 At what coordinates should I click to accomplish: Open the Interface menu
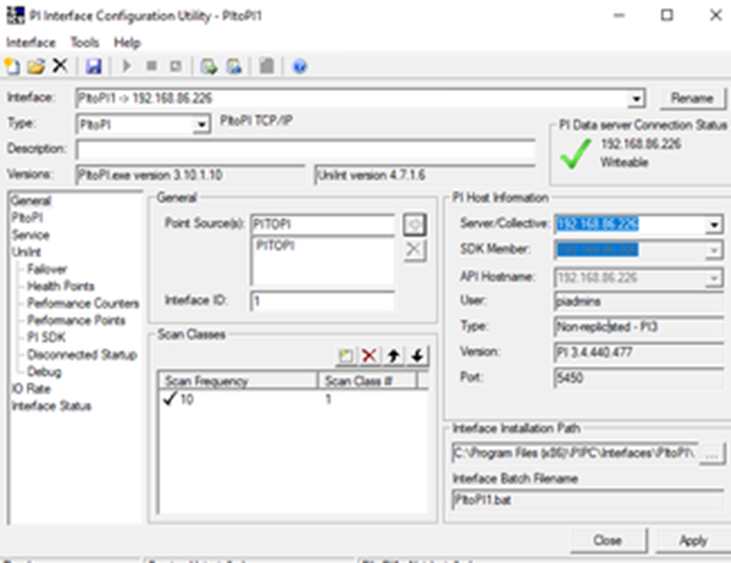(x=31, y=42)
